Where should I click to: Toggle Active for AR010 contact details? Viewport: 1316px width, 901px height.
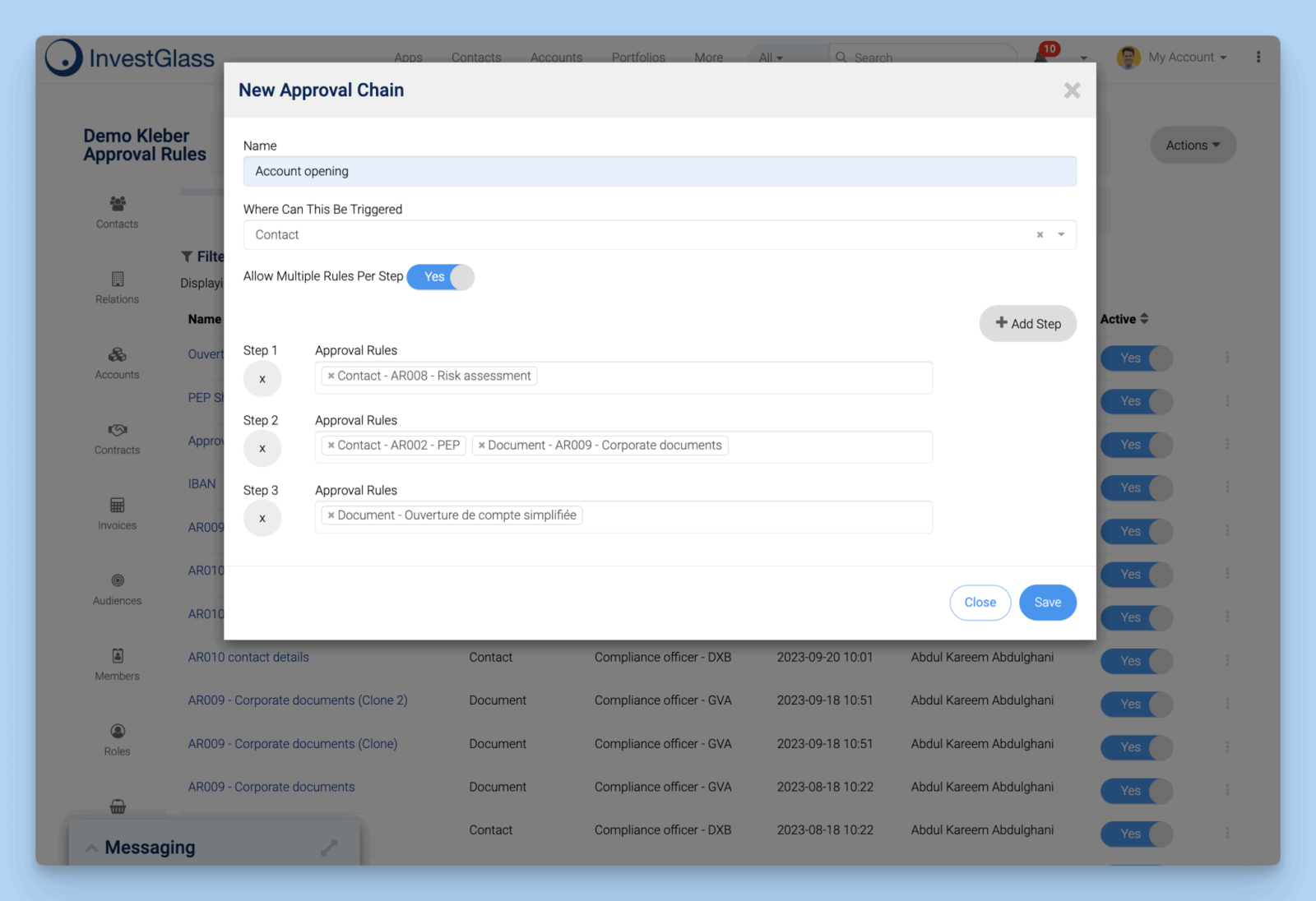[1136, 661]
